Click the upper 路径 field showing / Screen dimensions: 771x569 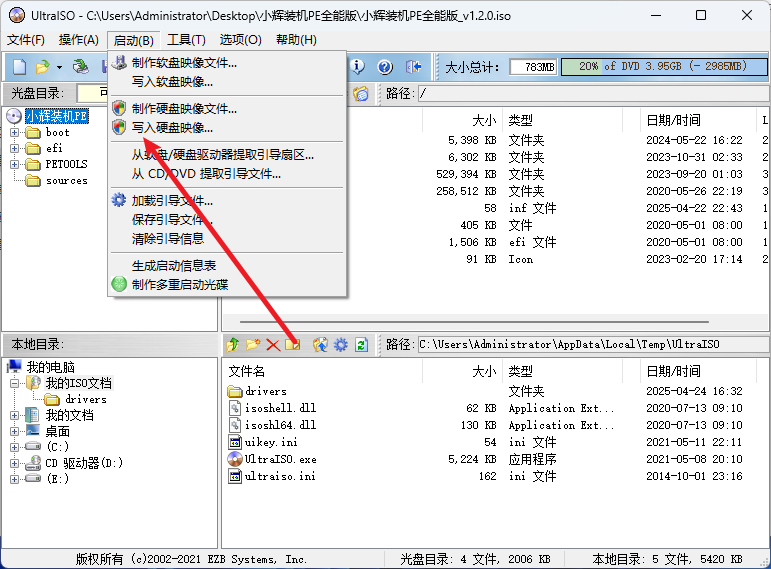pos(593,93)
